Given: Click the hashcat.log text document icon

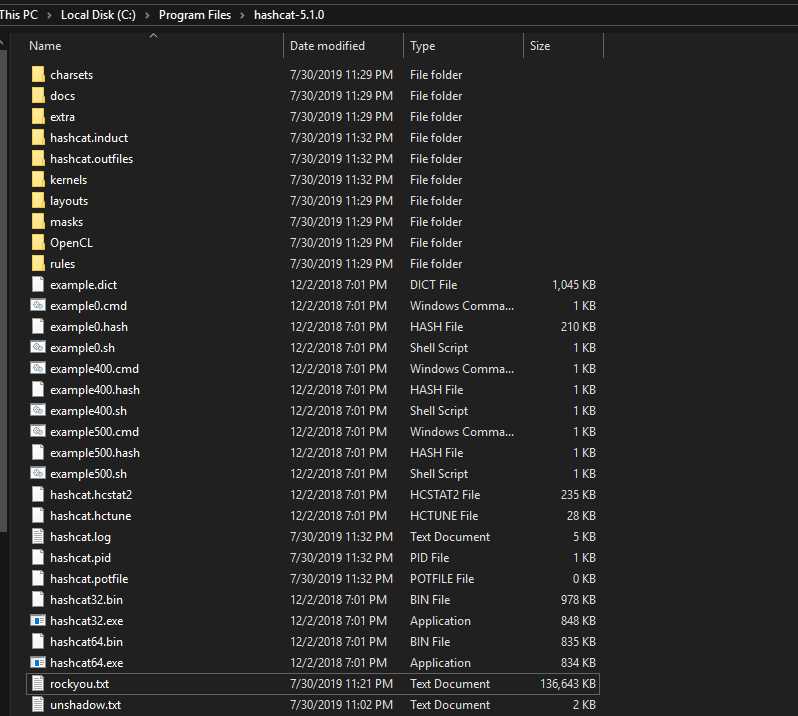Looking at the screenshot, I should [x=38, y=536].
